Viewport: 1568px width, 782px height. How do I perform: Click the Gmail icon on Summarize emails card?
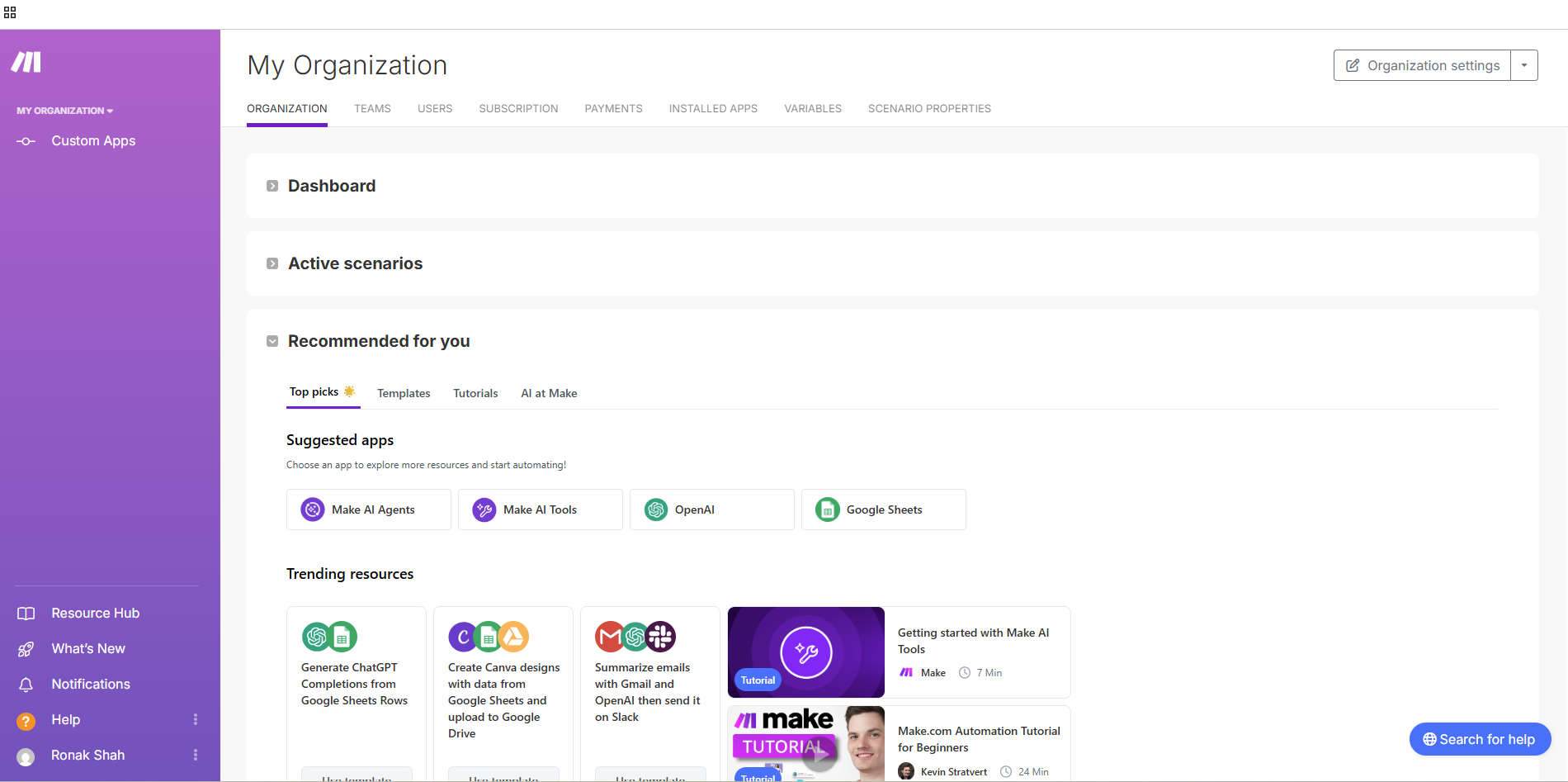[610, 637]
